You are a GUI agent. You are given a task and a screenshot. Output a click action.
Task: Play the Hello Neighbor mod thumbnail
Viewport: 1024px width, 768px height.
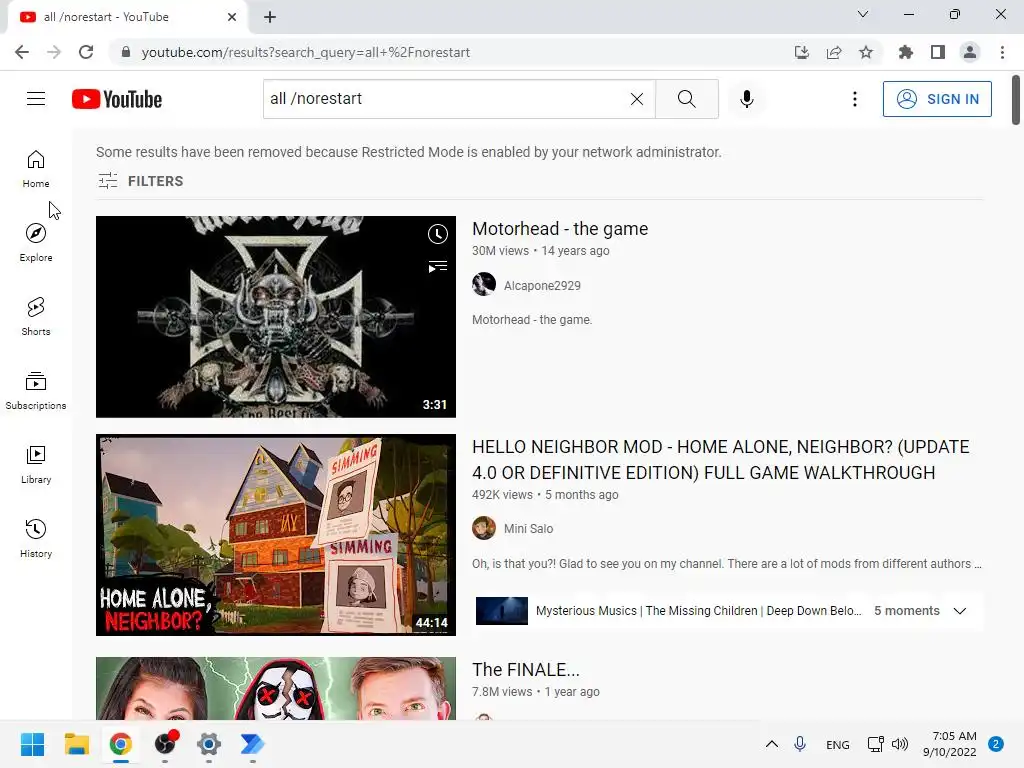[276, 535]
